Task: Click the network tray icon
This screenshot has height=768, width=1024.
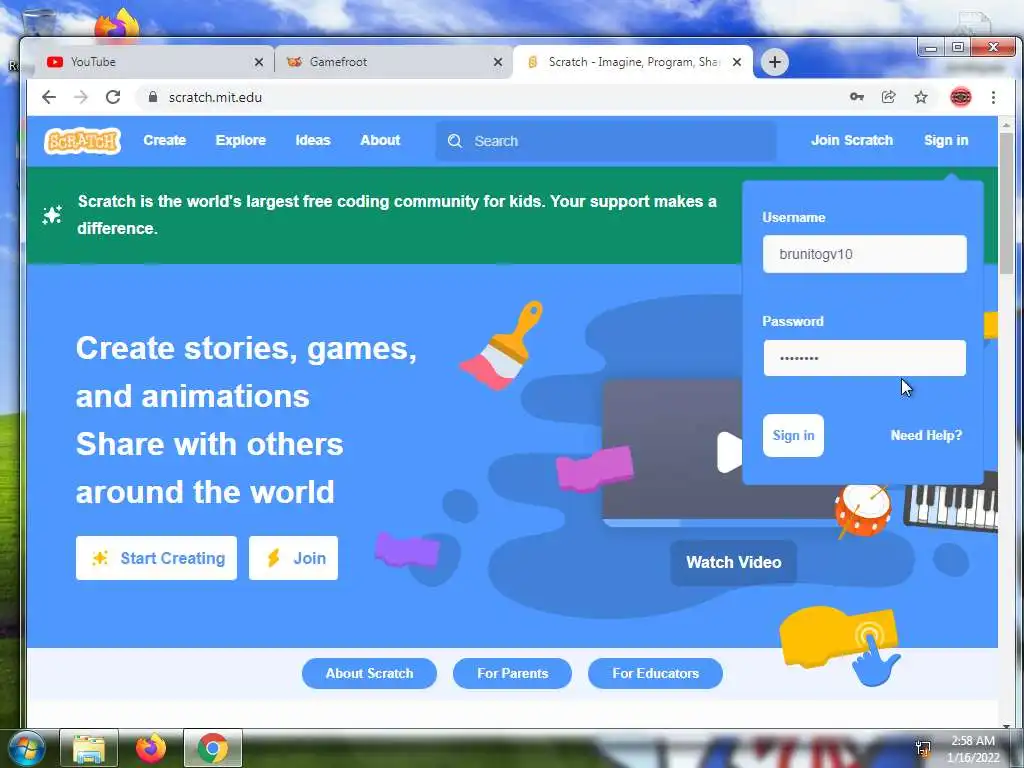Action: (x=923, y=748)
